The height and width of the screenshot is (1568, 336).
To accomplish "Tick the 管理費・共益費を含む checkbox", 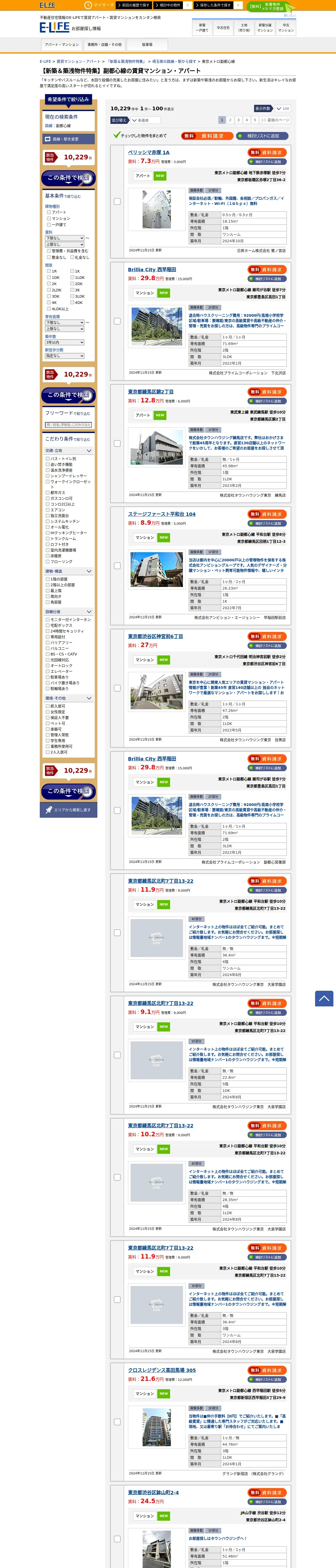I will tap(49, 251).
